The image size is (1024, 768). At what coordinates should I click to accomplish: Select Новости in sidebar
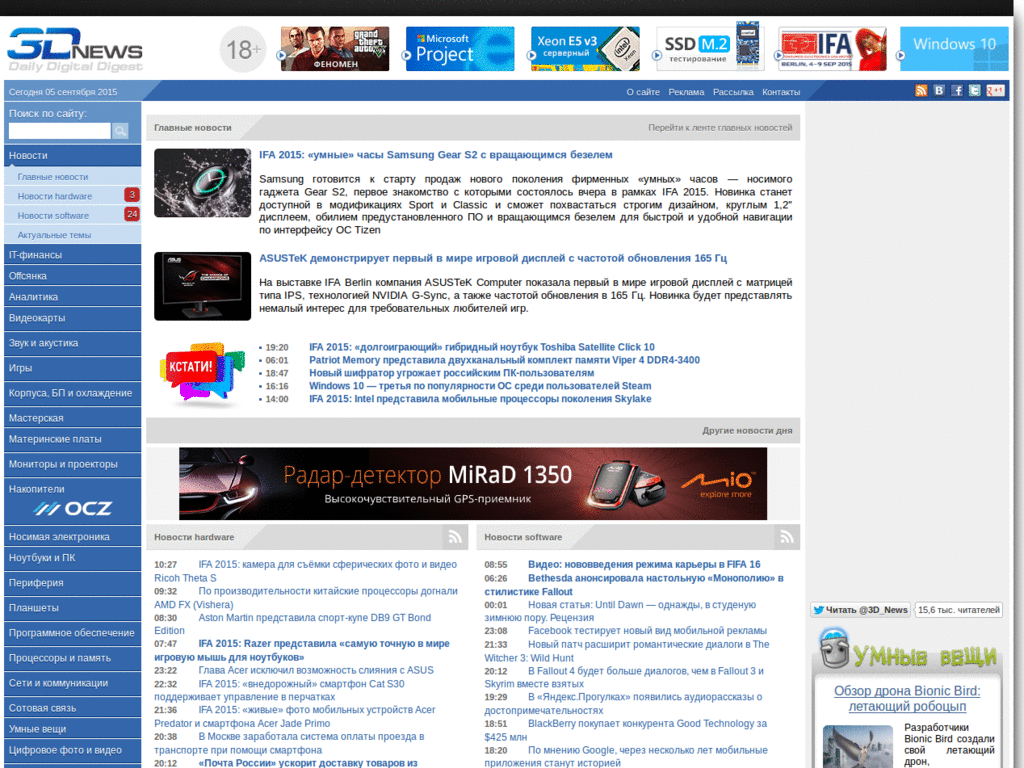click(x=72, y=155)
